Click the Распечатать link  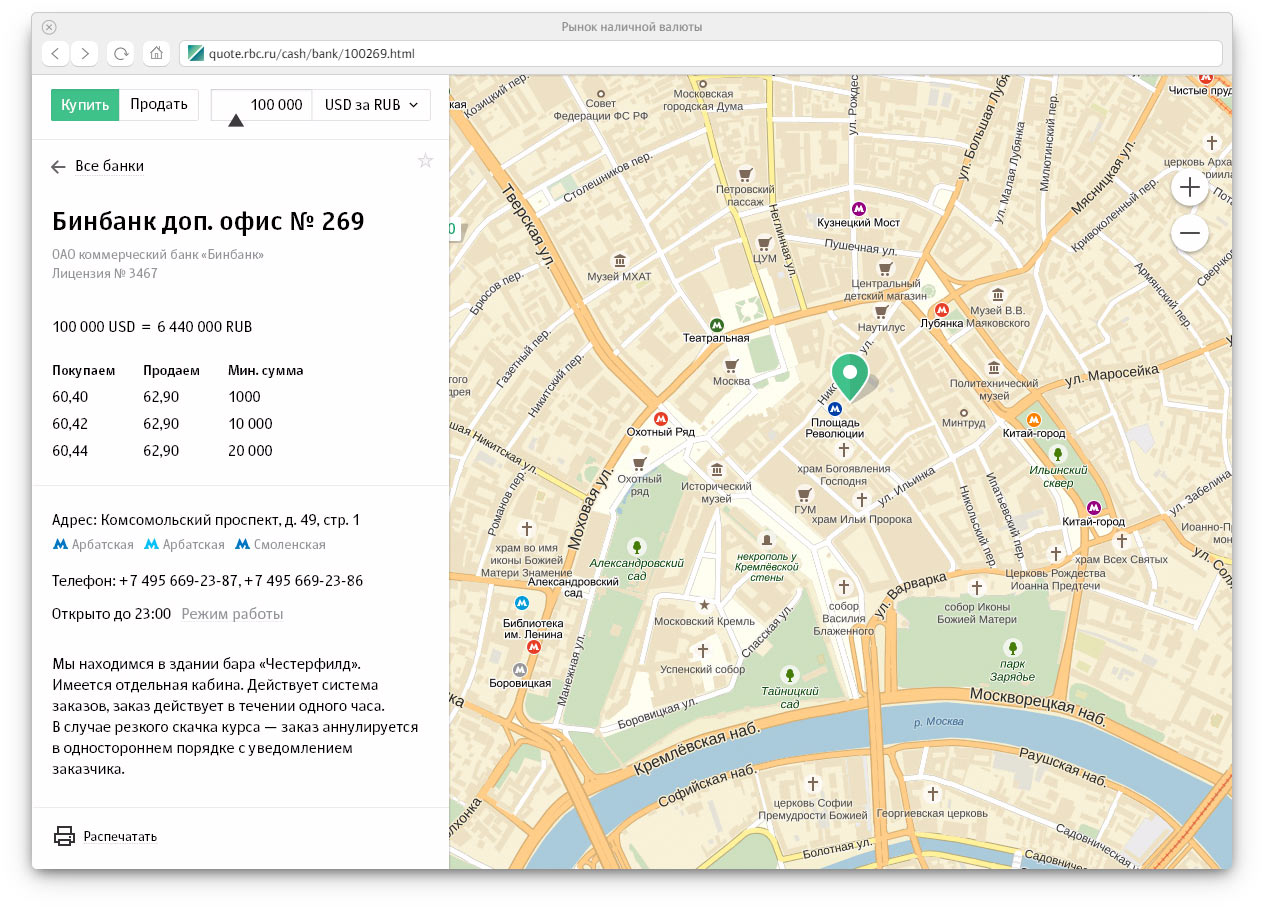pos(120,836)
